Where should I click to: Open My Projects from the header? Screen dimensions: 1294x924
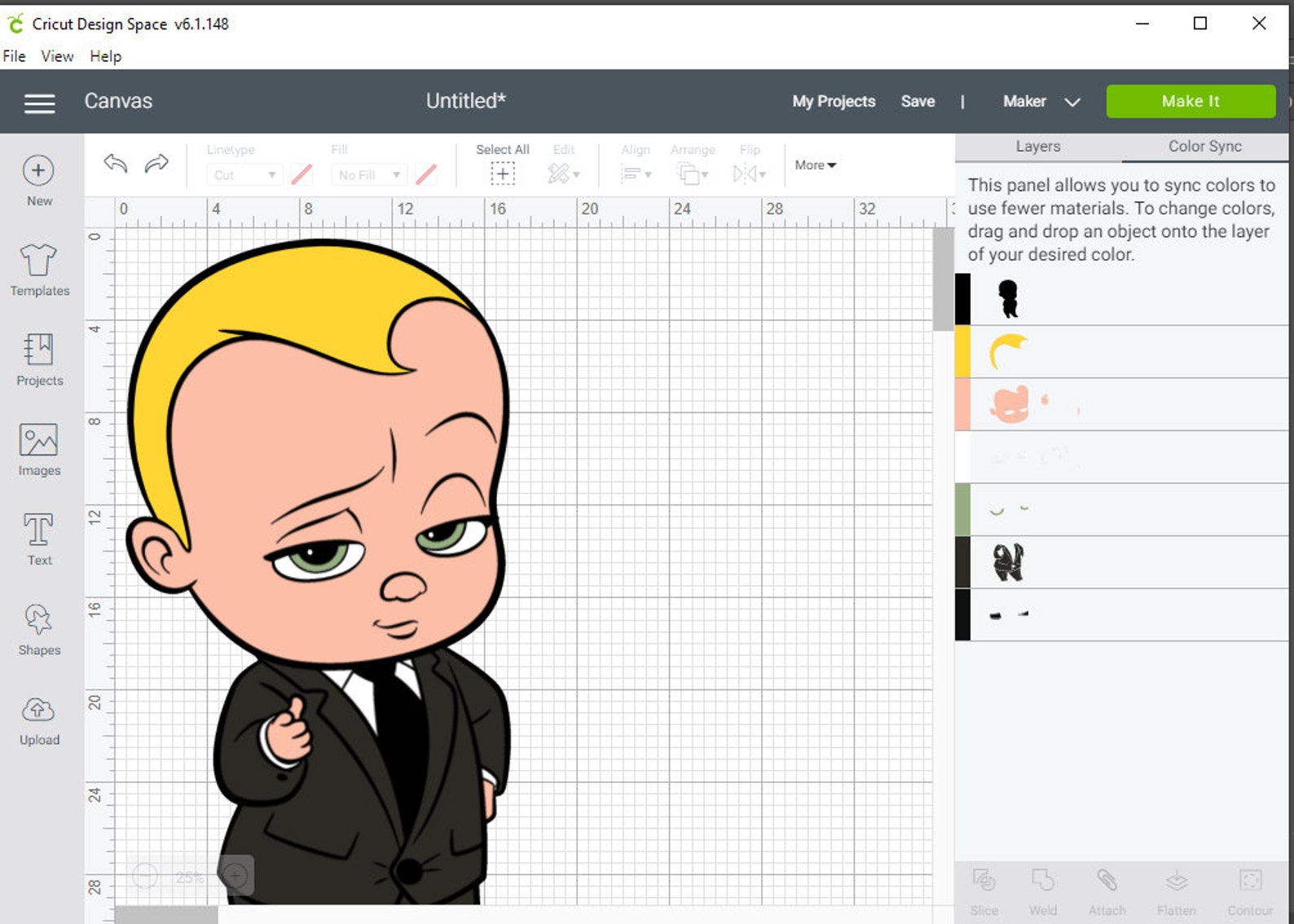click(x=834, y=101)
